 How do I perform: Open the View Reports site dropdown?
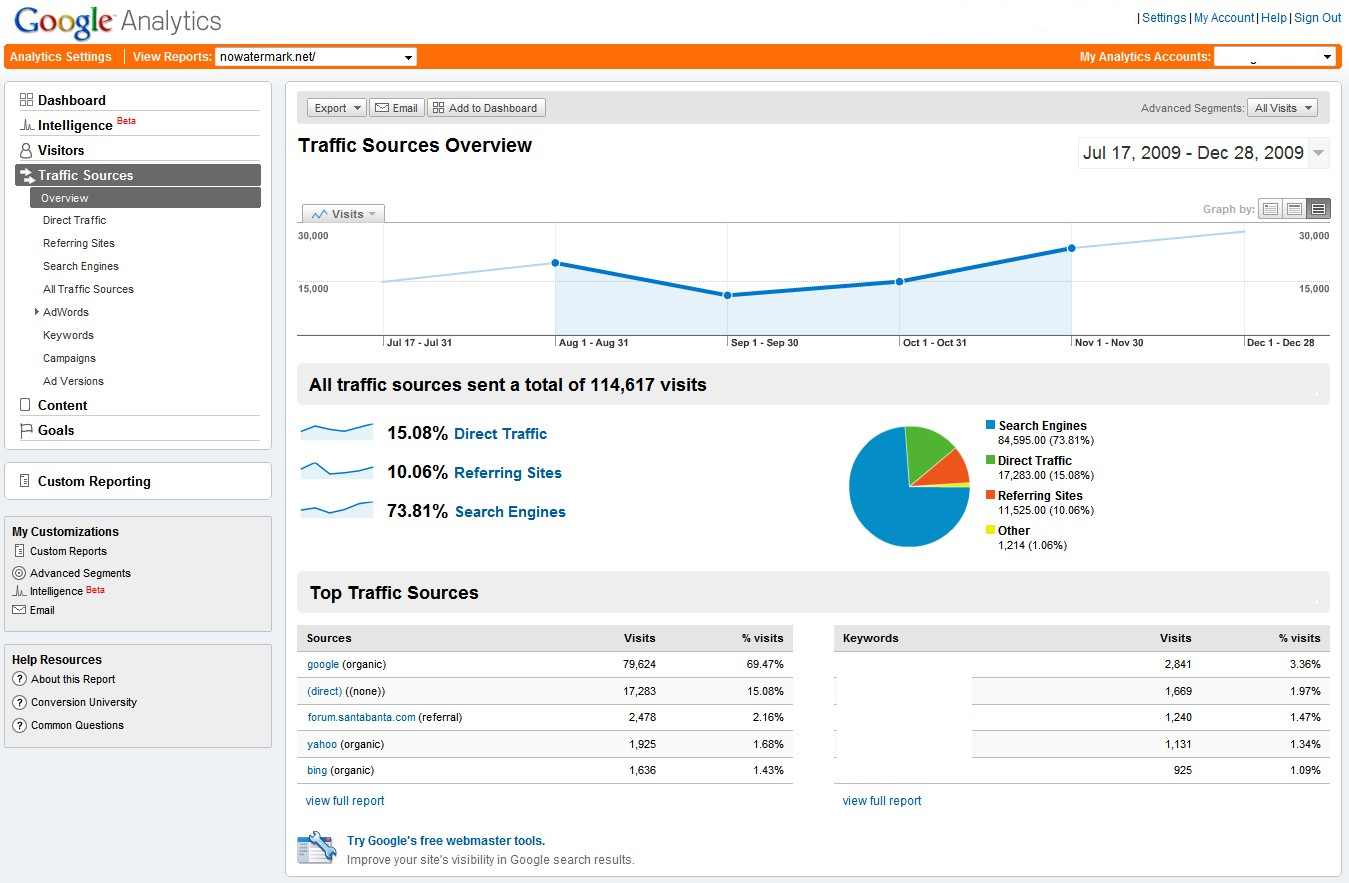pyautogui.click(x=316, y=57)
